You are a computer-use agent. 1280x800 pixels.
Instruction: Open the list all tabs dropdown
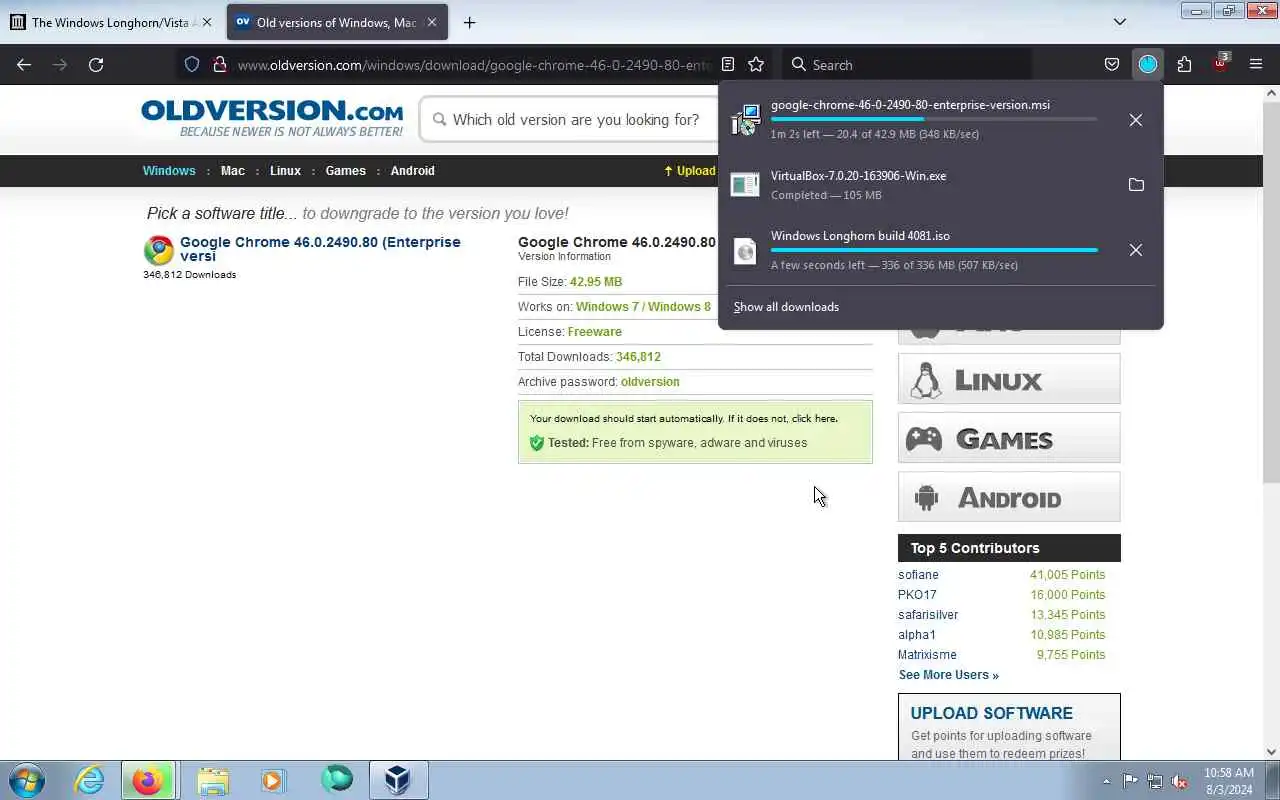pos(1120,22)
